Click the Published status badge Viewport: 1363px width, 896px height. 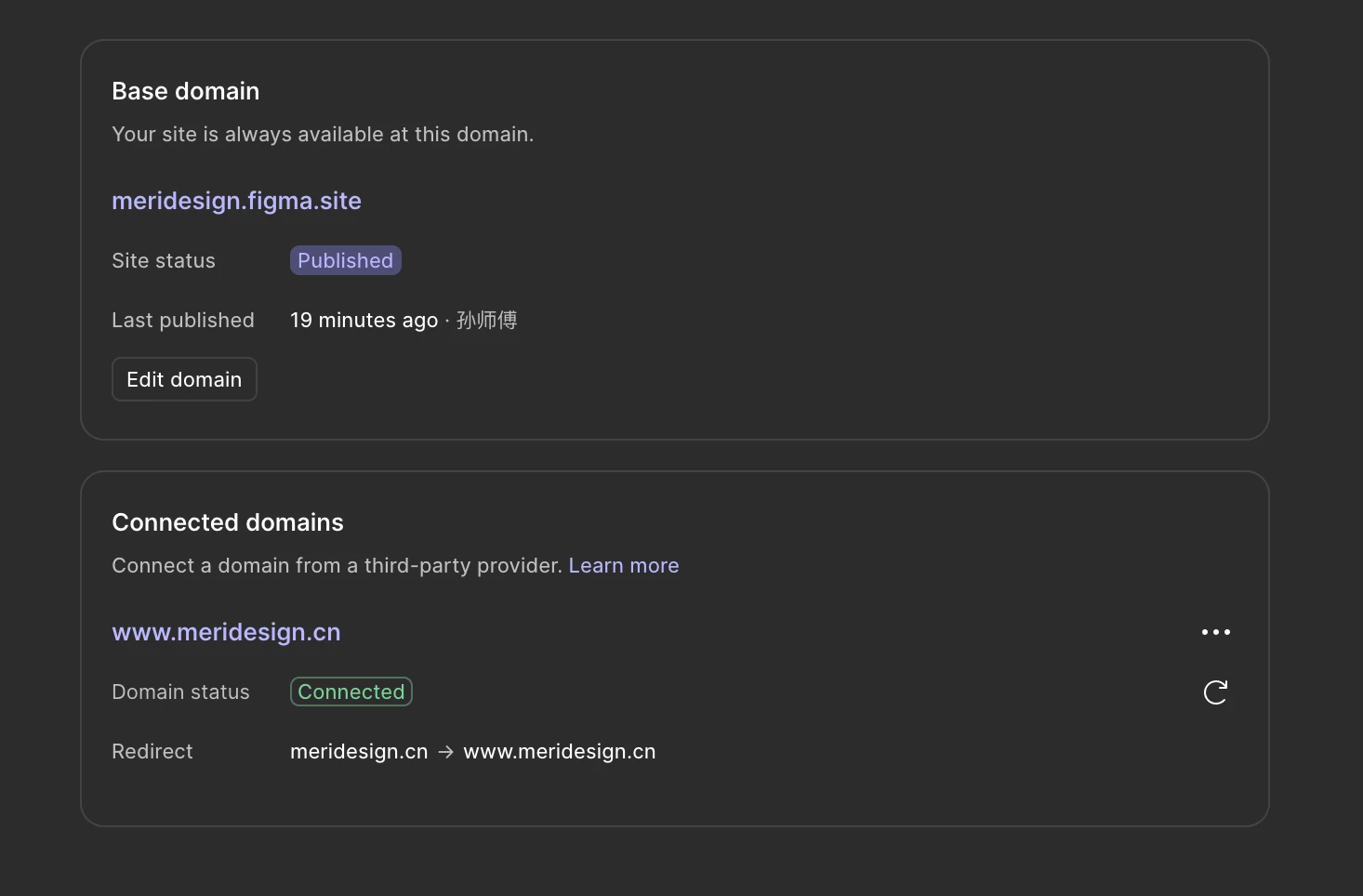click(x=346, y=260)
